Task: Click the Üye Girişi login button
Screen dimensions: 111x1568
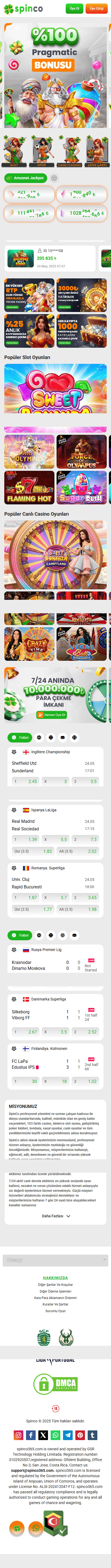Action: coord(97,9)
